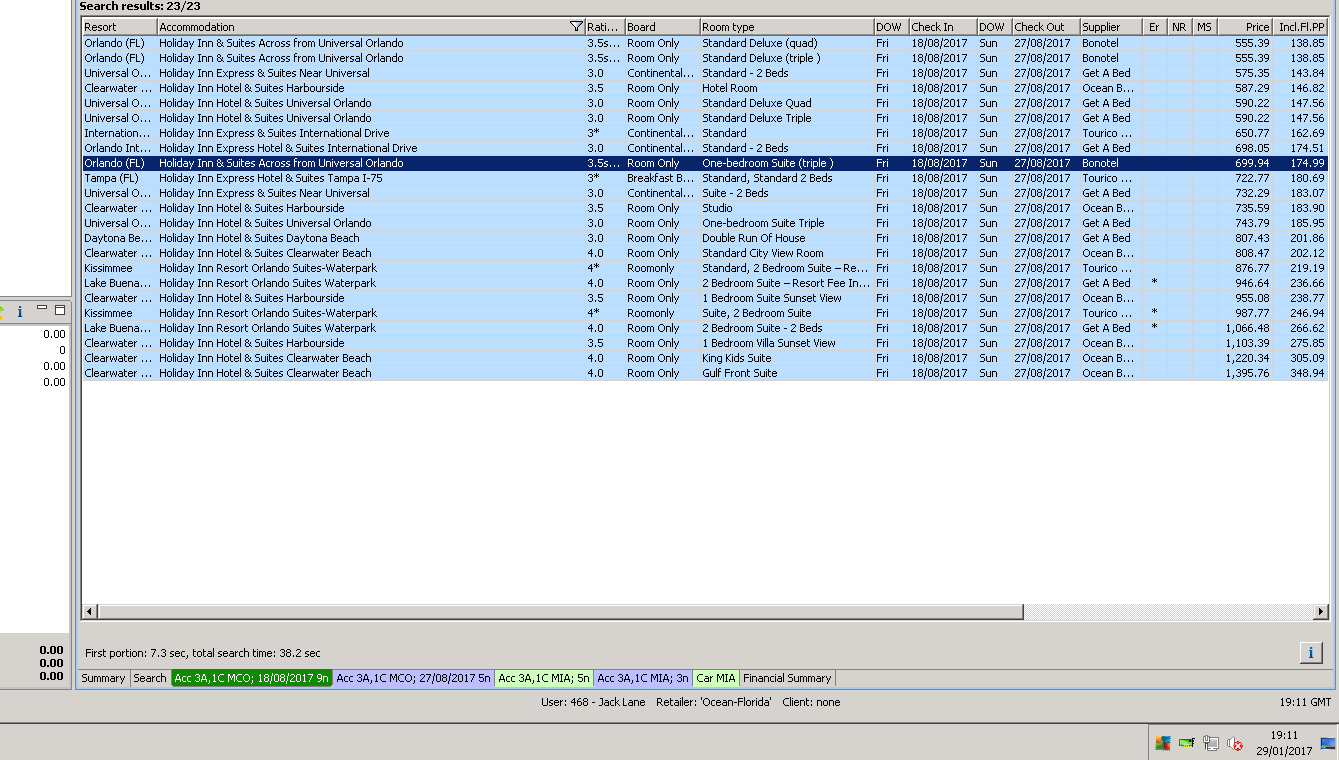1339x760 pixels.
Task: Sort results by the Resort column header
Action: coord(119,27)
